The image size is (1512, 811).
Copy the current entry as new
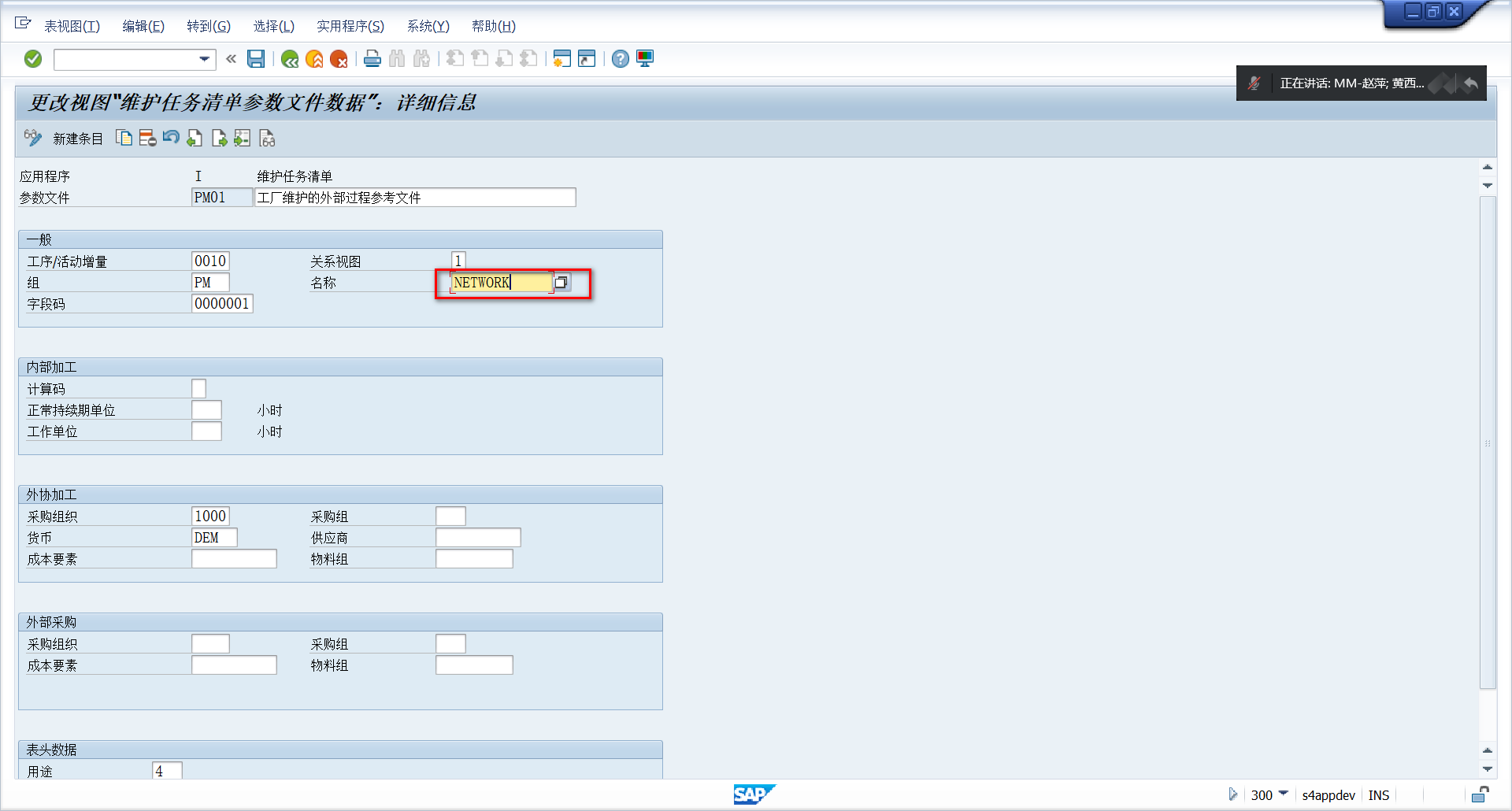pos(124,138)
